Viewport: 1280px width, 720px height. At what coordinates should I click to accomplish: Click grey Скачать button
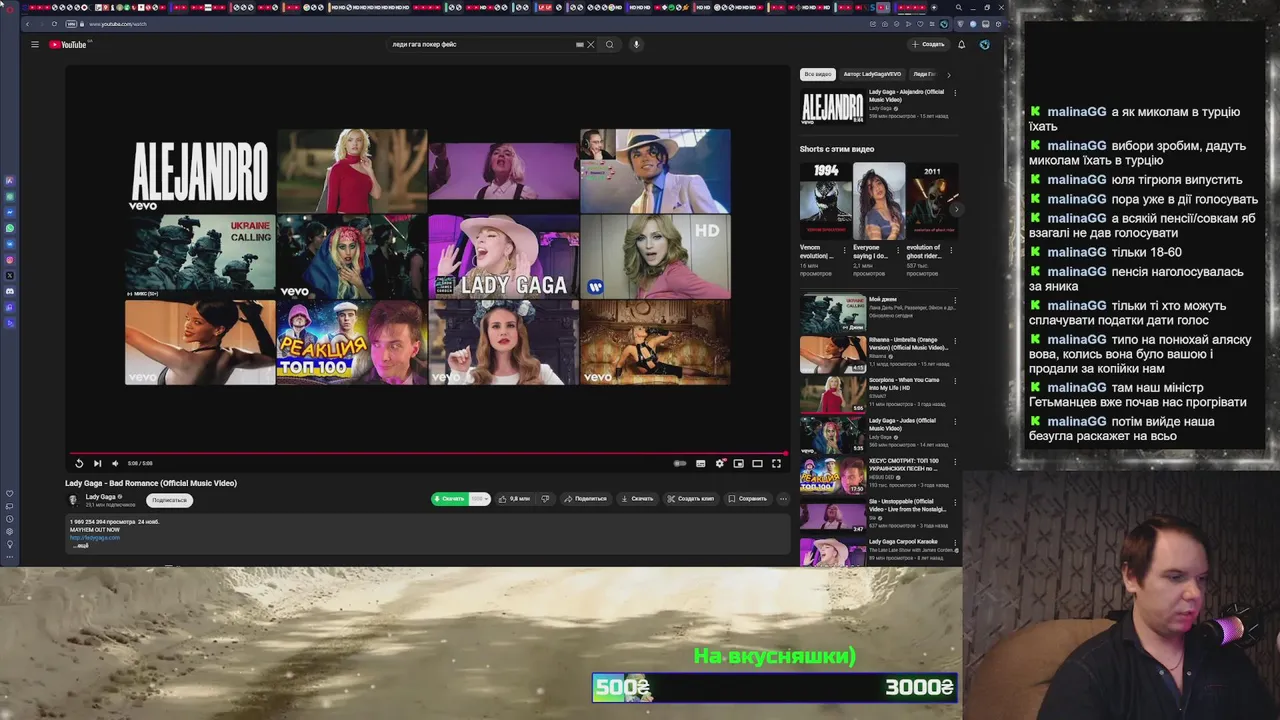(637, 498)
